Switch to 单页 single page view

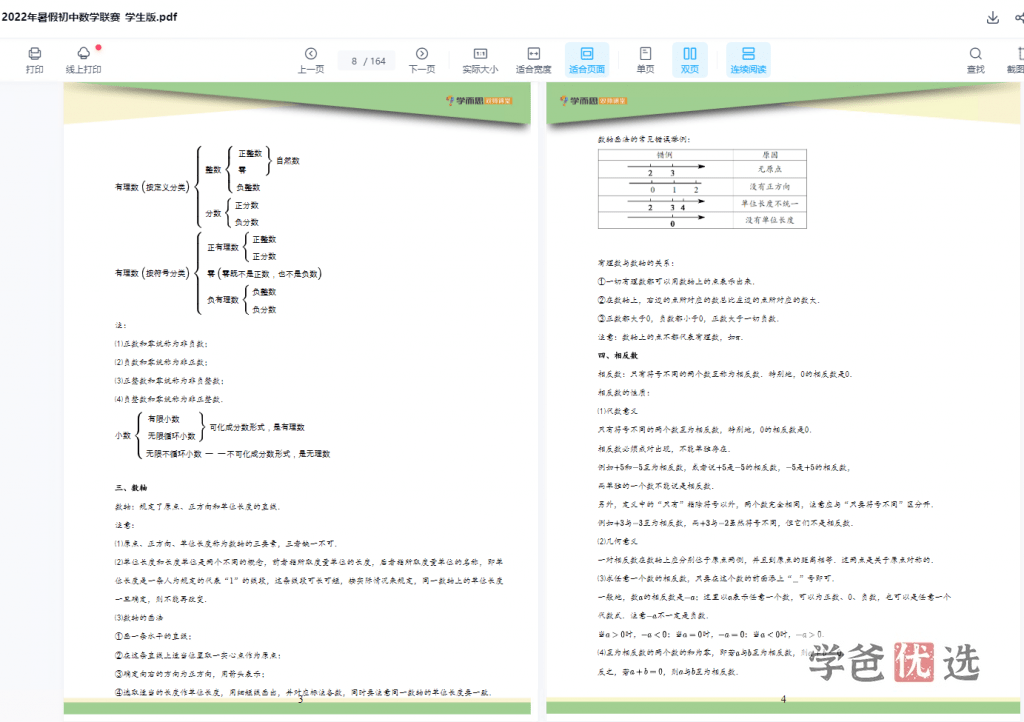point(645,60)
